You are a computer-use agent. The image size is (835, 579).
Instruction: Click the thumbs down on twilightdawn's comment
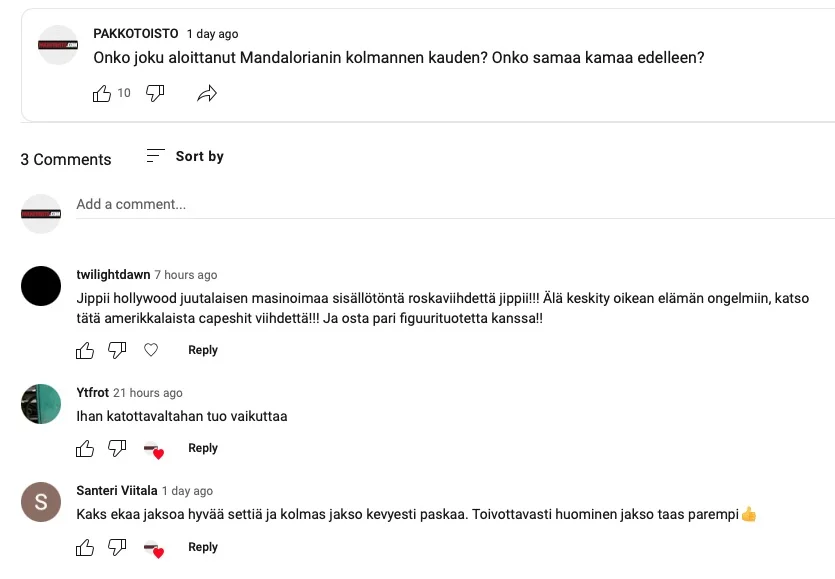118,350
